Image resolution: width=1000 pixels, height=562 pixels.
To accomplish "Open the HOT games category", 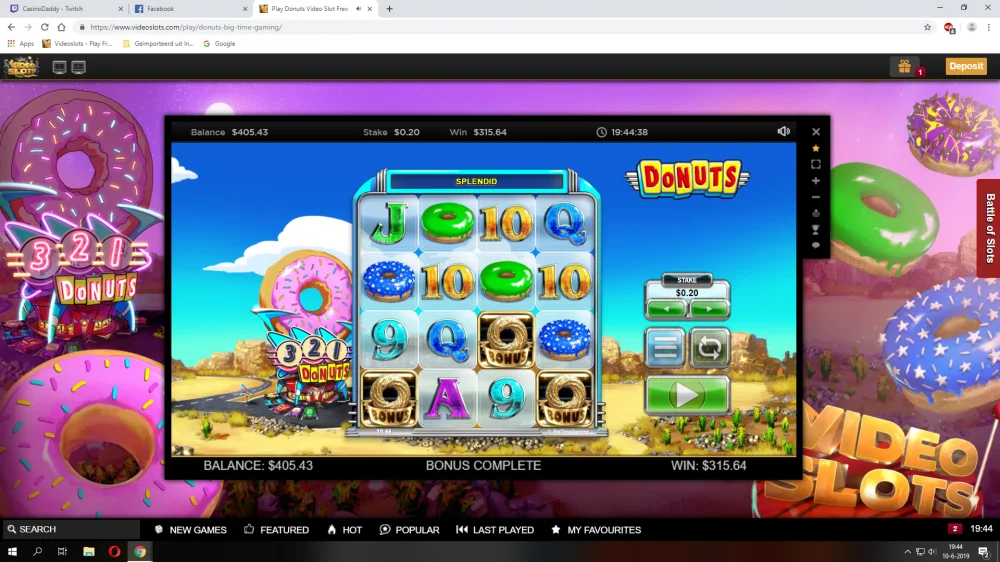I will [x=344, y=529].
